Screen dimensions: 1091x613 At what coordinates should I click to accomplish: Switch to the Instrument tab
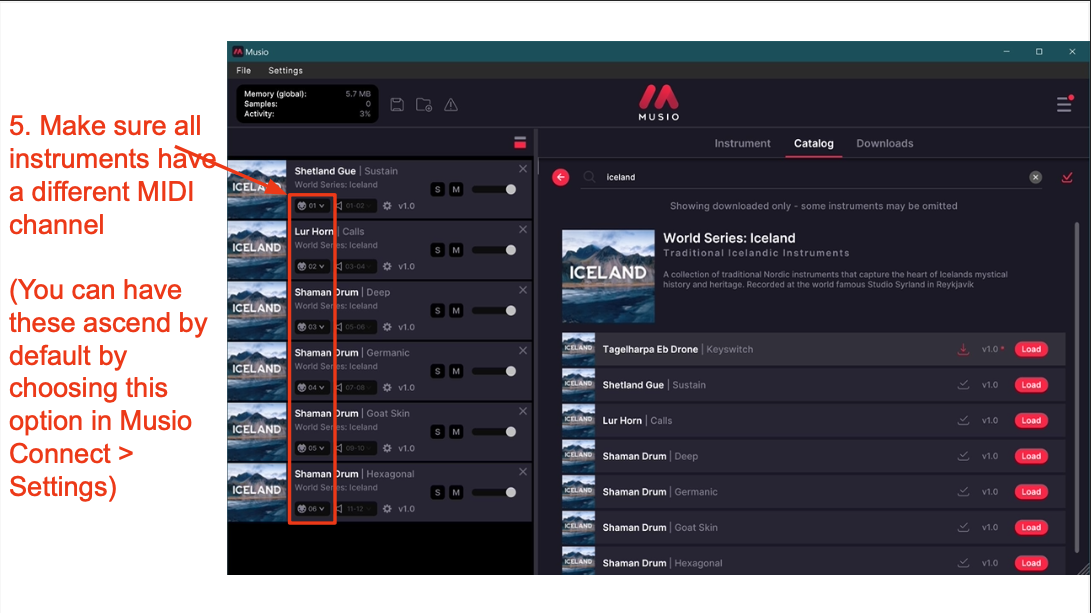click(742, 143)
